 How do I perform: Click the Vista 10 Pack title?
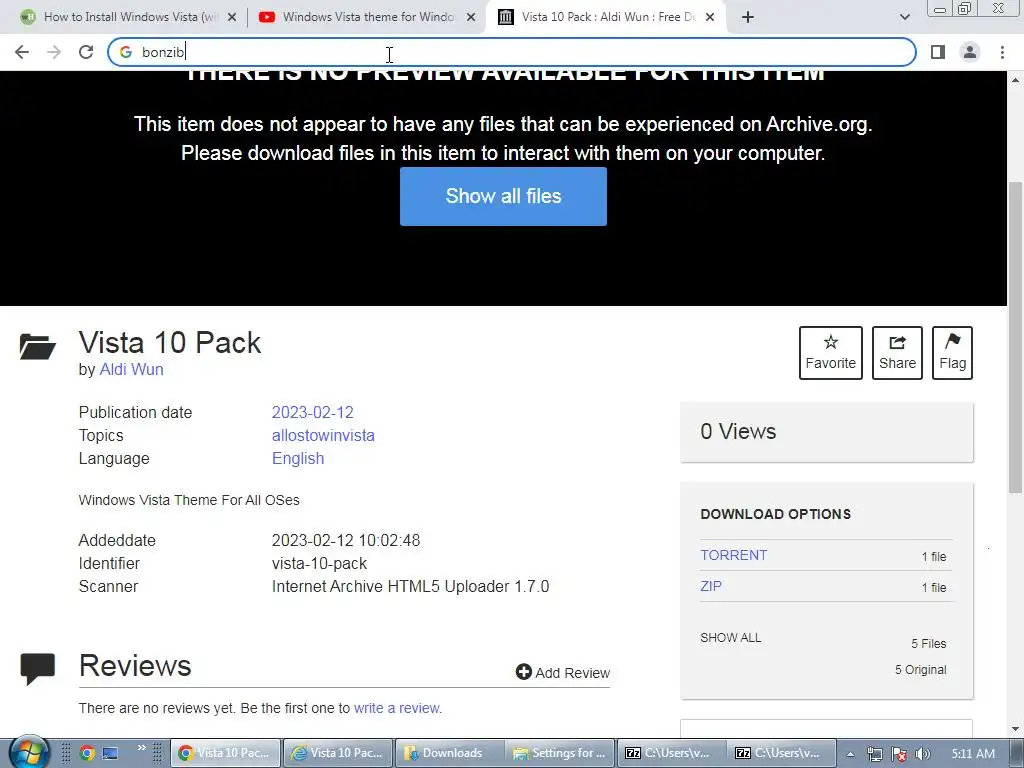coord(170,342)
